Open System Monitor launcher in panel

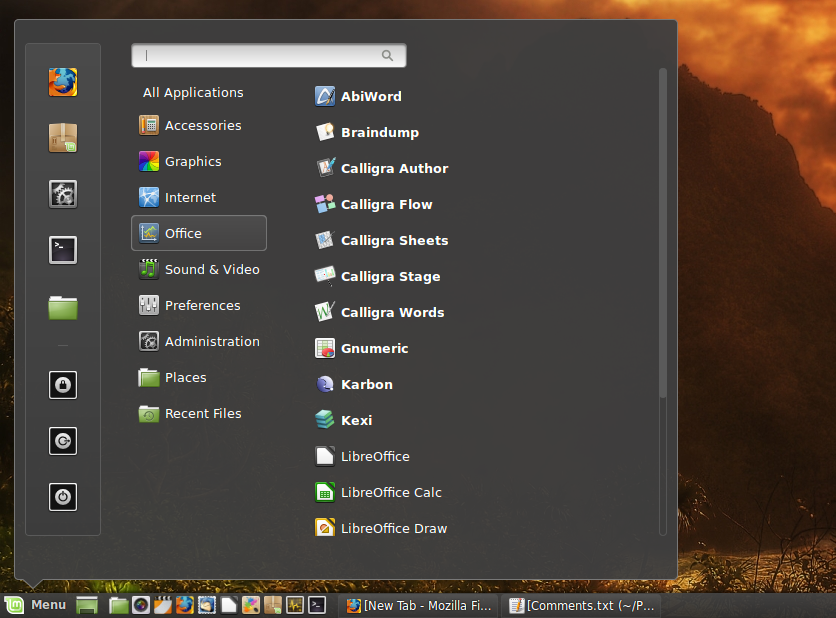point(295,605)
